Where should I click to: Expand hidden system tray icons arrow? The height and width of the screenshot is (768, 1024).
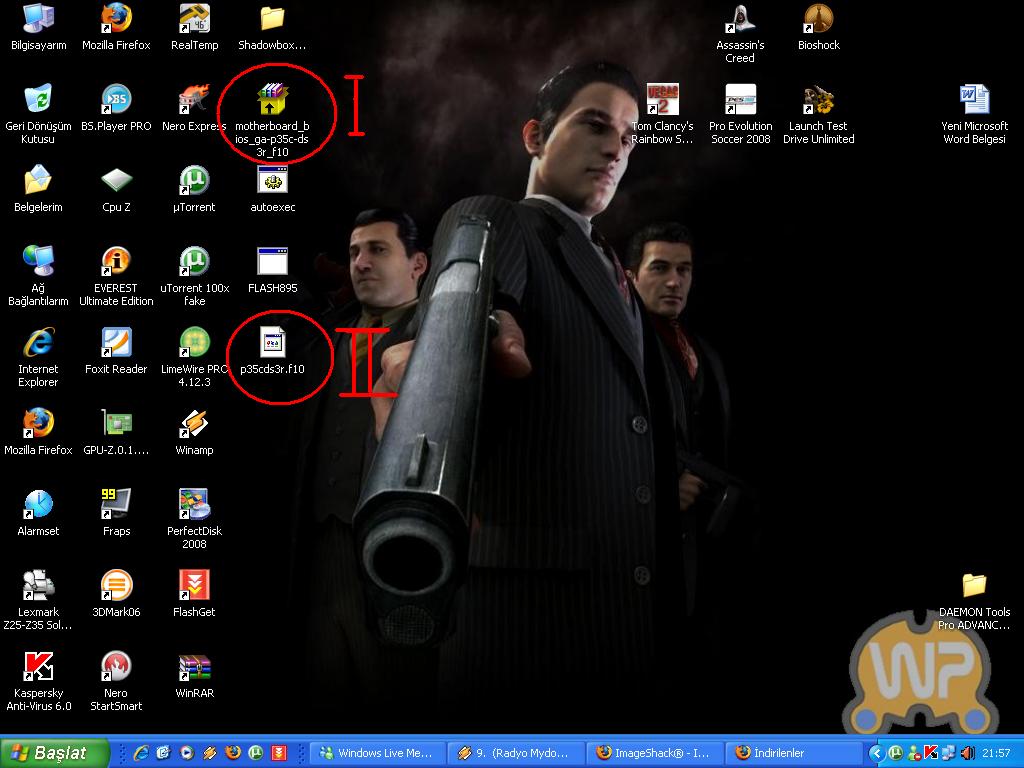878,753
